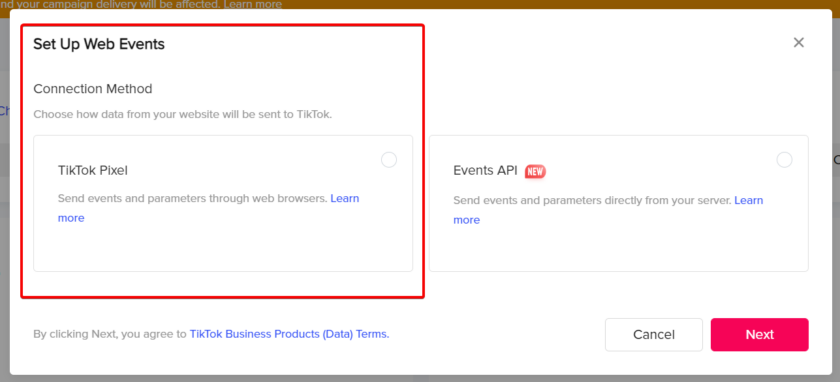840x382 pixels.
Task: Close the Set Up Web Events dialog
Action: point(798,42)
